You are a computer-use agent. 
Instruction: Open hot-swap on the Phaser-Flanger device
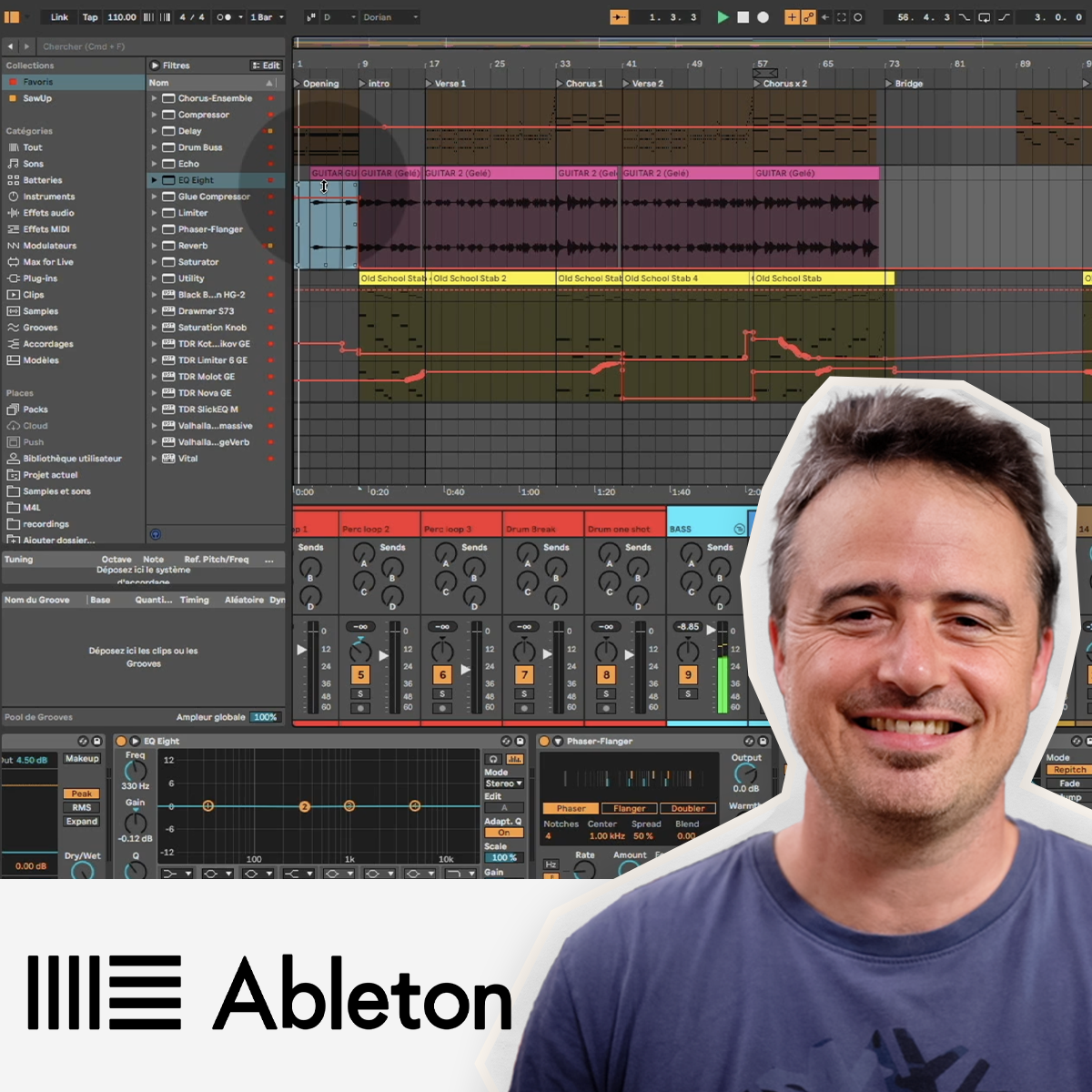[x=749, y=741]
